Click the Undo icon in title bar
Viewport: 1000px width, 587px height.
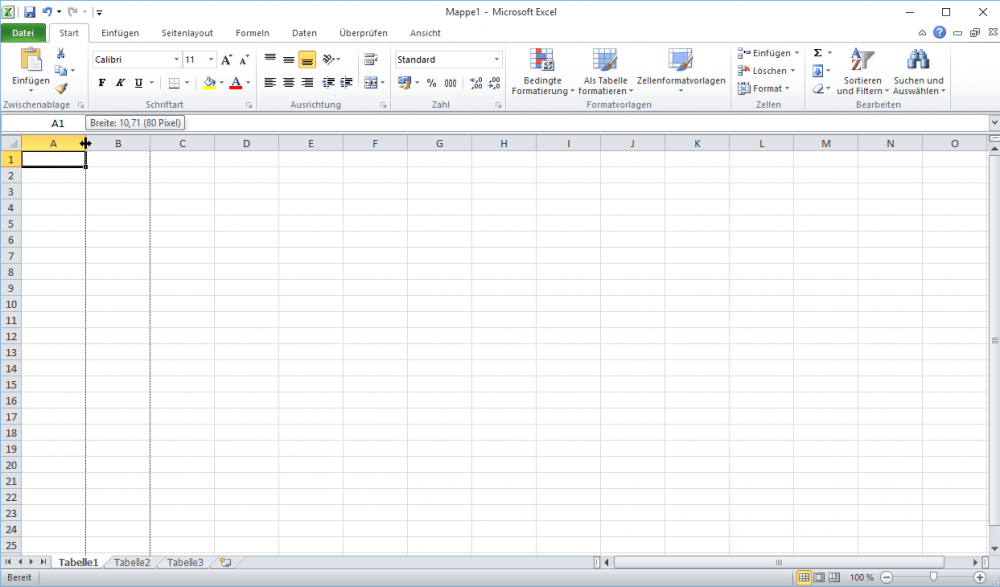[x=47, y=11]
